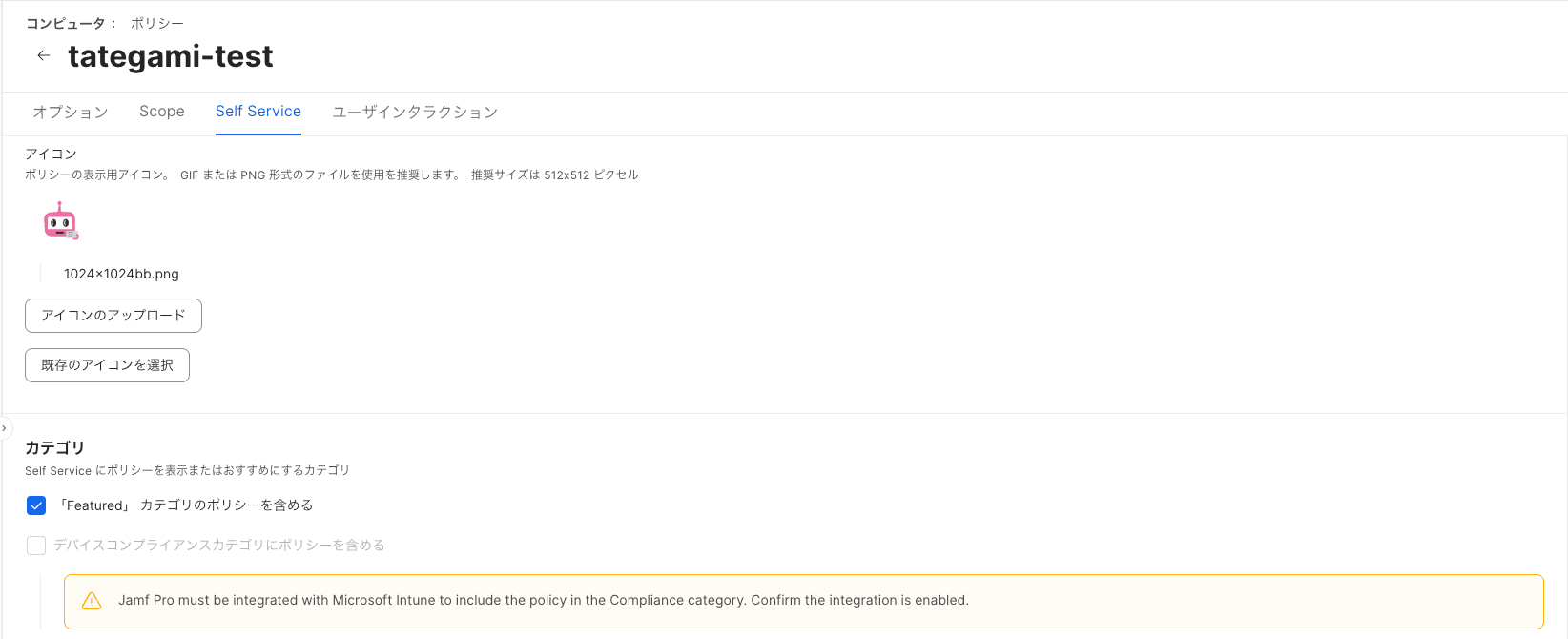
Task: Click the tategami-test policy title
Action: pos(171,56)
